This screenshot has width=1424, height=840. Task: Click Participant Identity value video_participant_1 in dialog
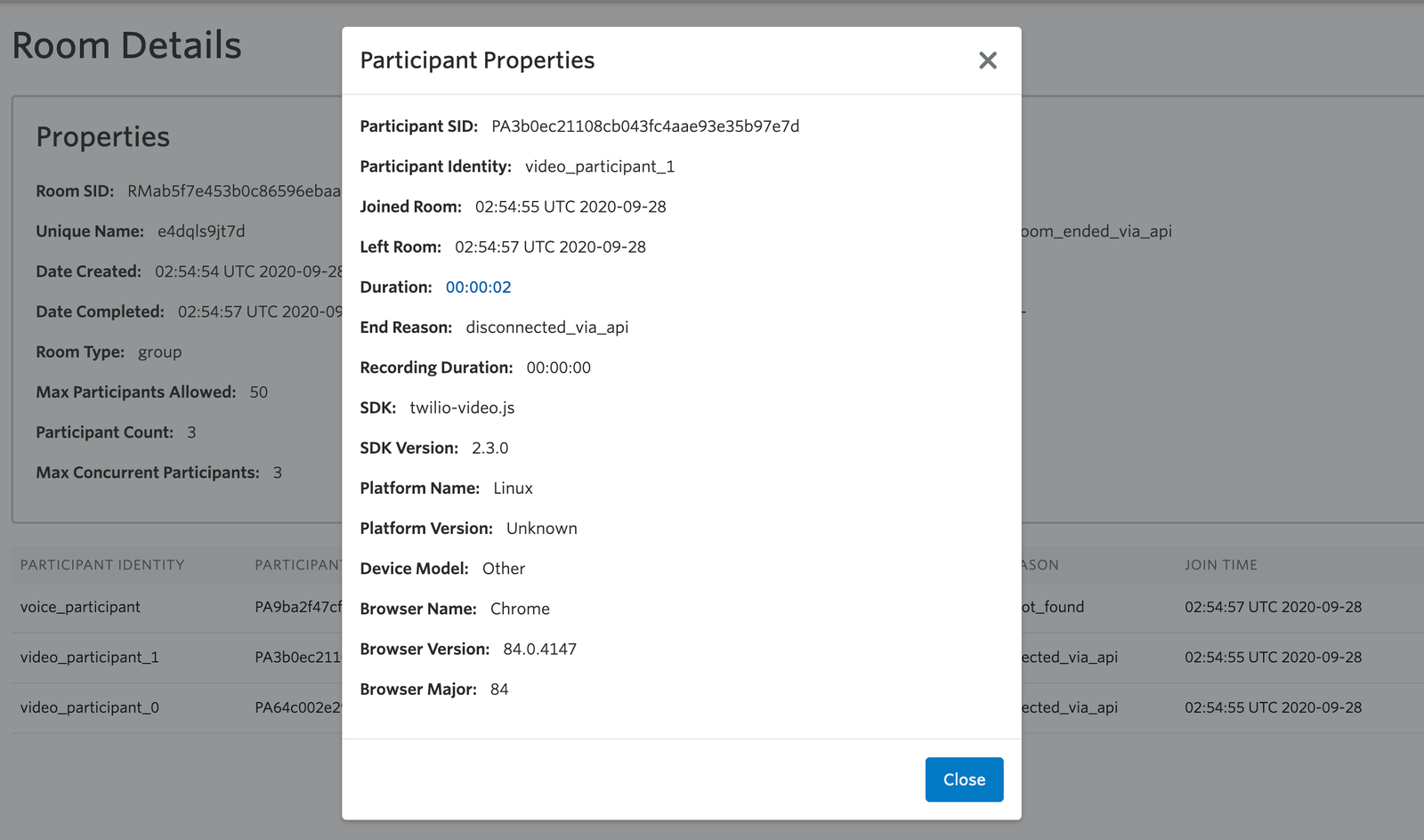[x=600, y=166]
